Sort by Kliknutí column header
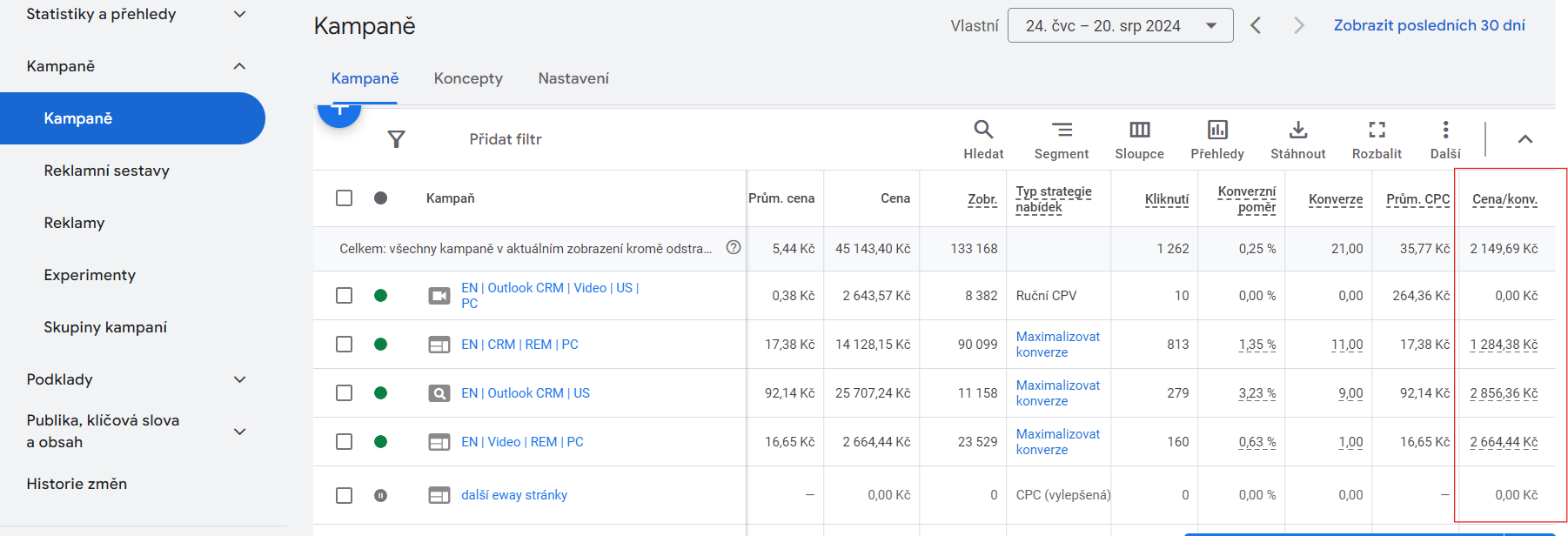 (x=1167, y=199)
